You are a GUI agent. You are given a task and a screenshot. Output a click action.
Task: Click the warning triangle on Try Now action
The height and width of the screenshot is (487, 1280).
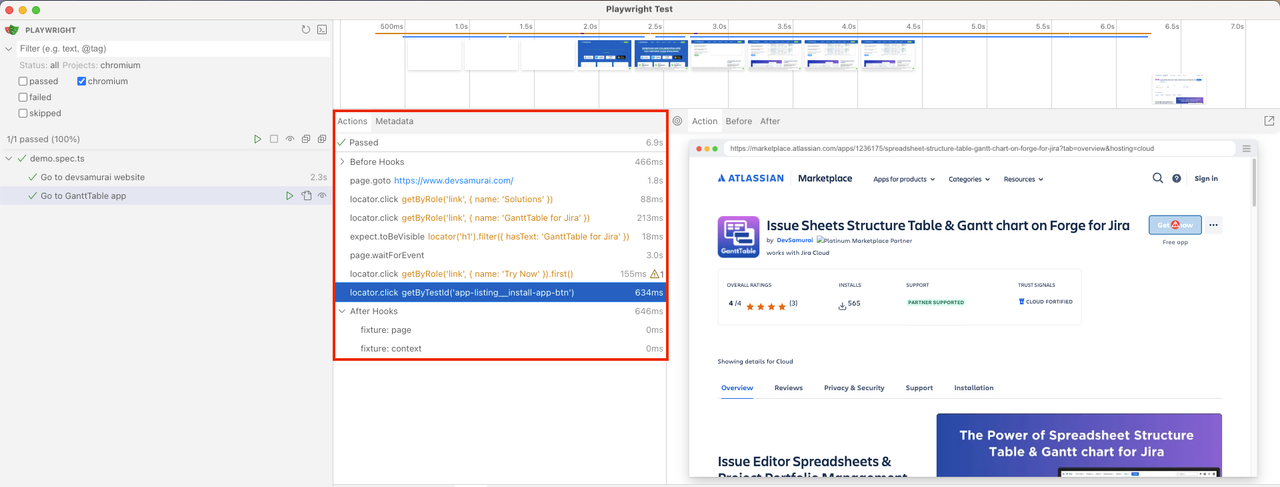tap(655, 274)
